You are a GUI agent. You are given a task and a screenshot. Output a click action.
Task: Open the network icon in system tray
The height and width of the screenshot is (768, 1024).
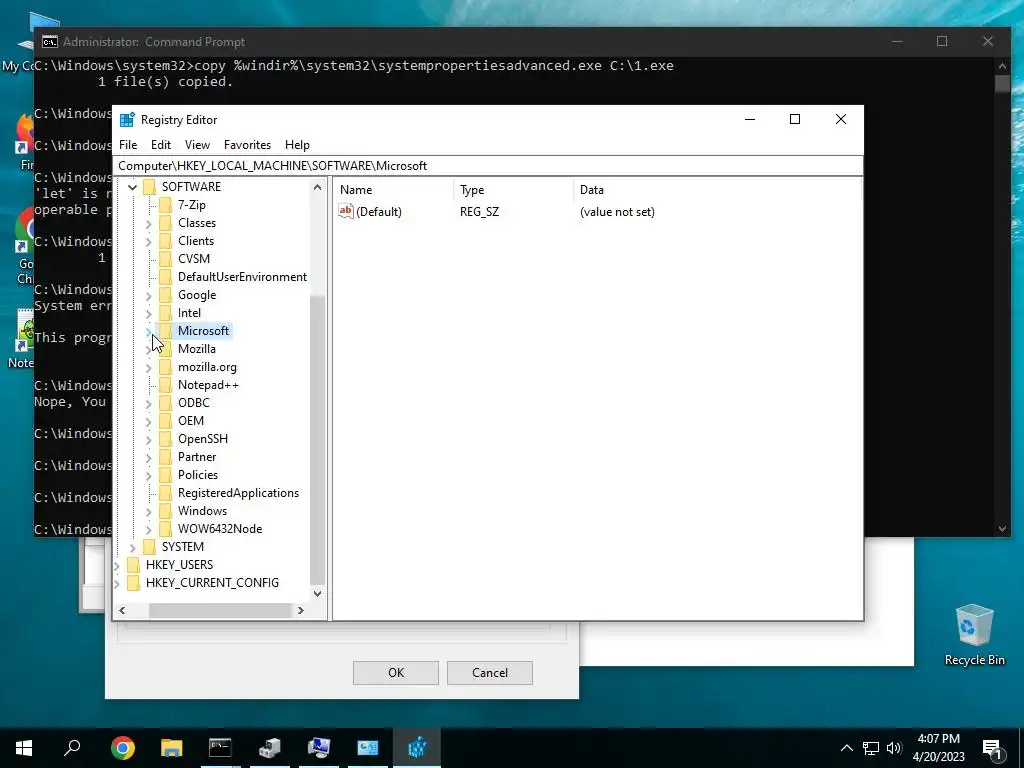(x=871, y=748)
